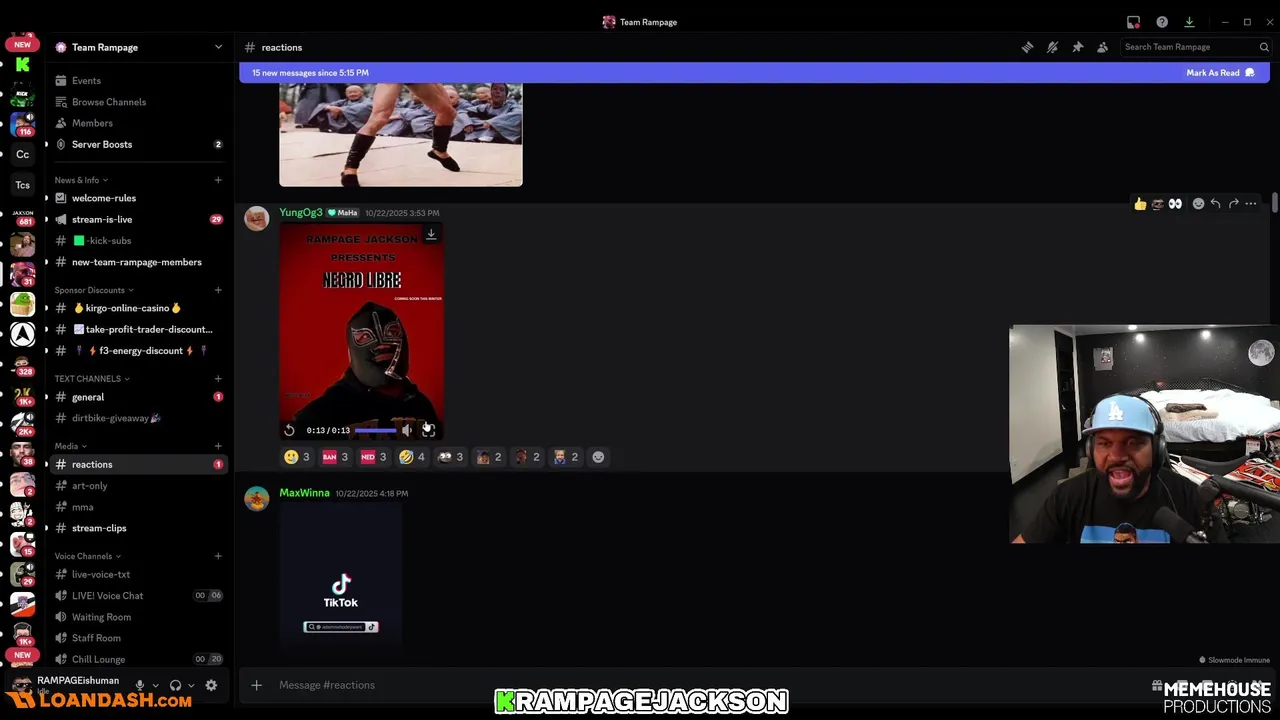Image resolution: width=1280 pixels, height=720 pixels.
Task: Toggle the laughing emoji reaction with 4
Action: (412, 457)
